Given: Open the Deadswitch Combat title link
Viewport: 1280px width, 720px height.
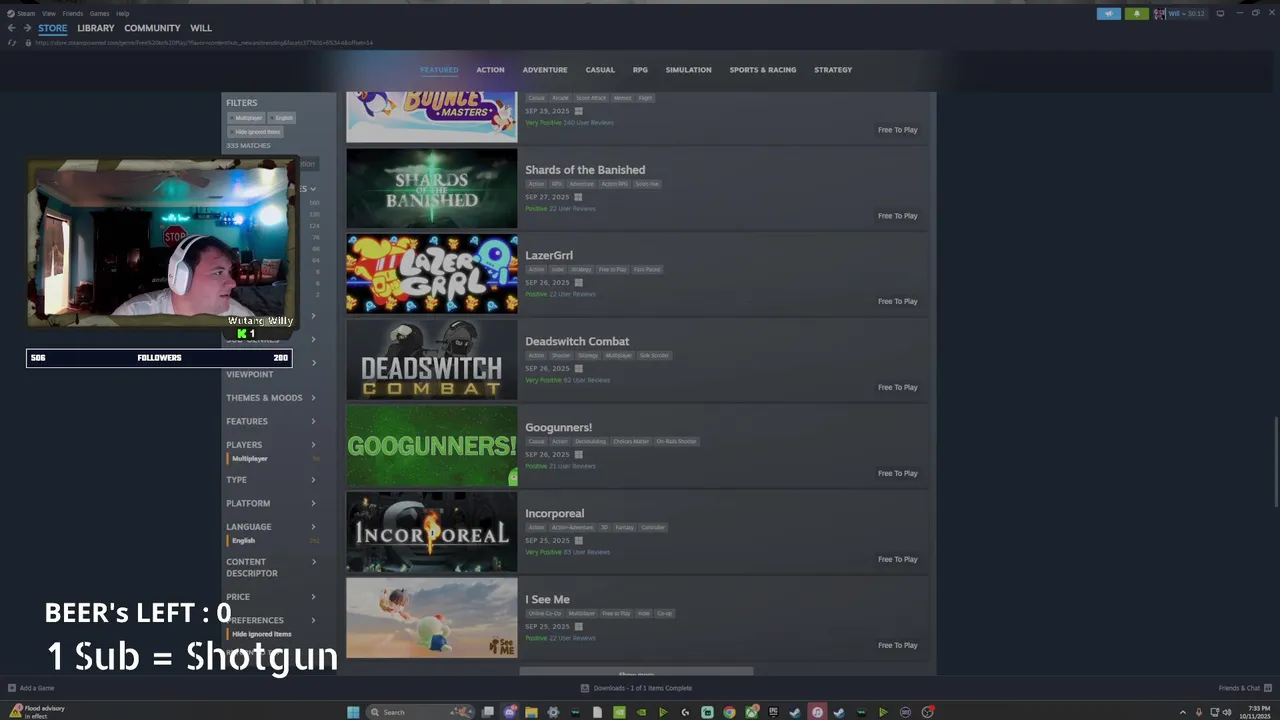Looking at the screenshot, I should (x=577, y=342).
